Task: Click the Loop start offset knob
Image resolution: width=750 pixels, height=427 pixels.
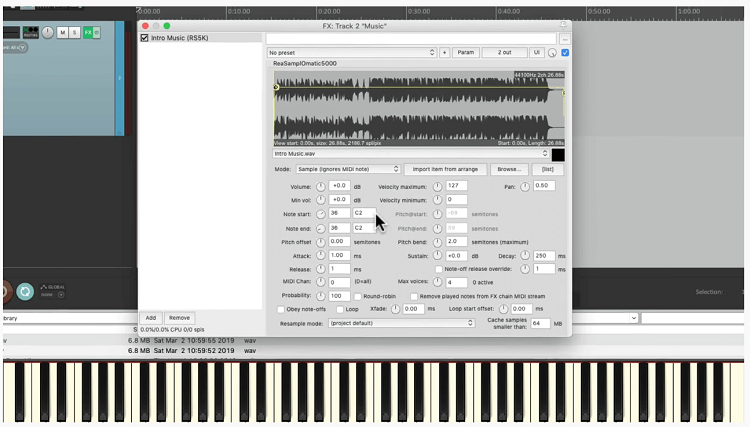Action: coord(503,309)
